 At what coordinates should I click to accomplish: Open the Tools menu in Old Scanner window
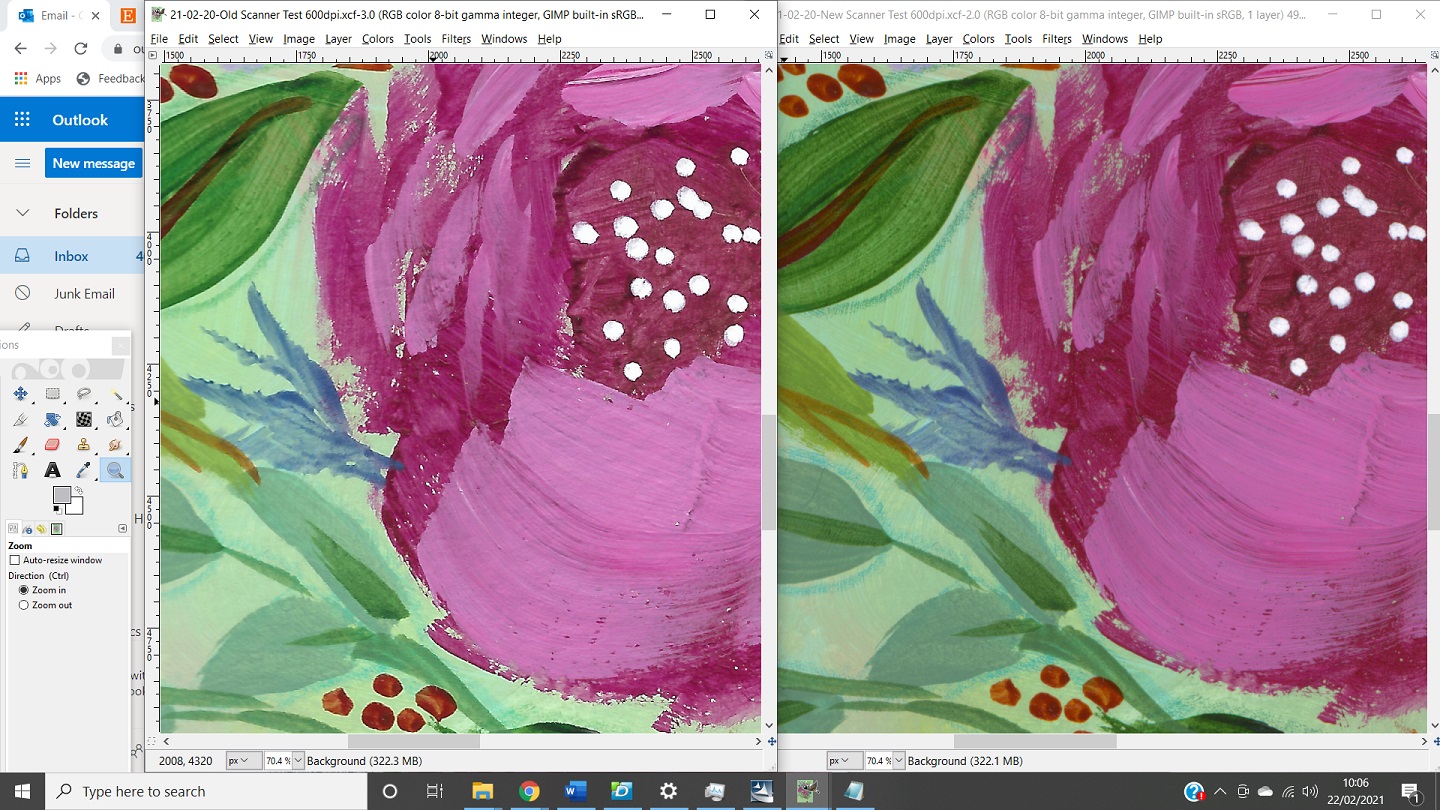coord(418,39)
